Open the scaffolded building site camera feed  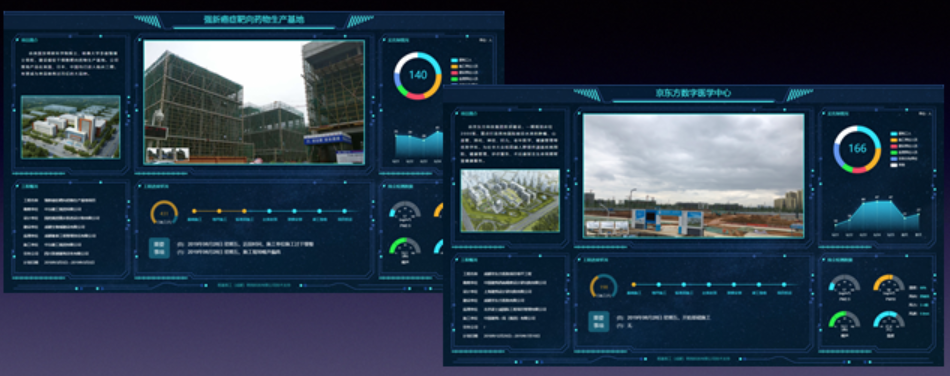[x=254, y=102]
